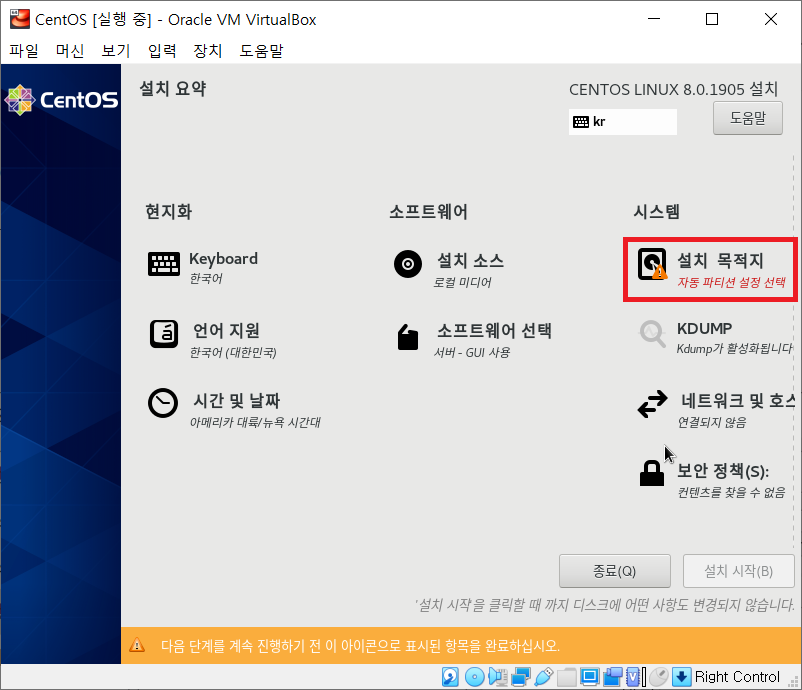
Task: Open 시간 및 날짜 clock settings
Action: point(234,410)
